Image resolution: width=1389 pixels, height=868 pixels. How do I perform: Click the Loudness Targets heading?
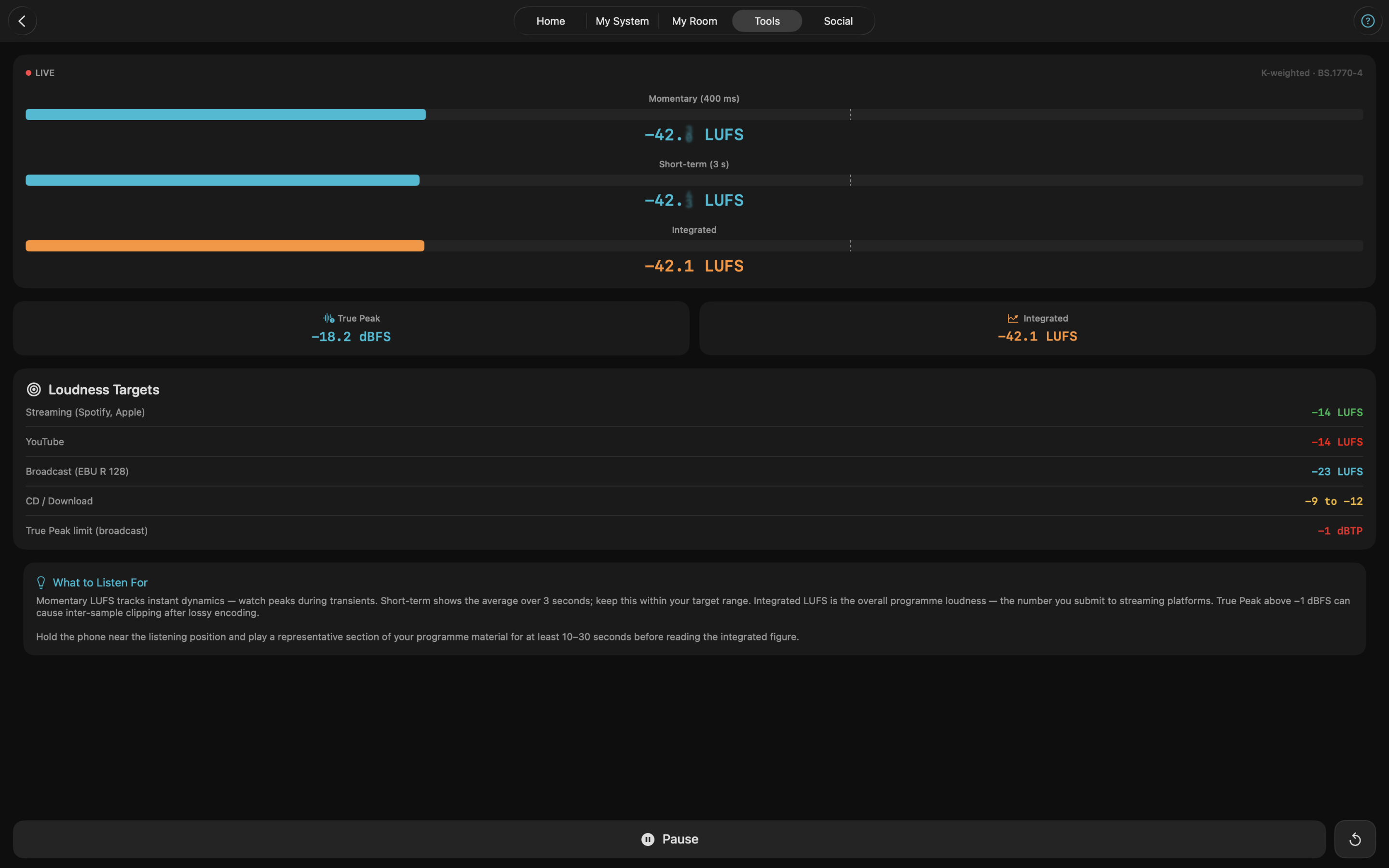click(104, 389)
